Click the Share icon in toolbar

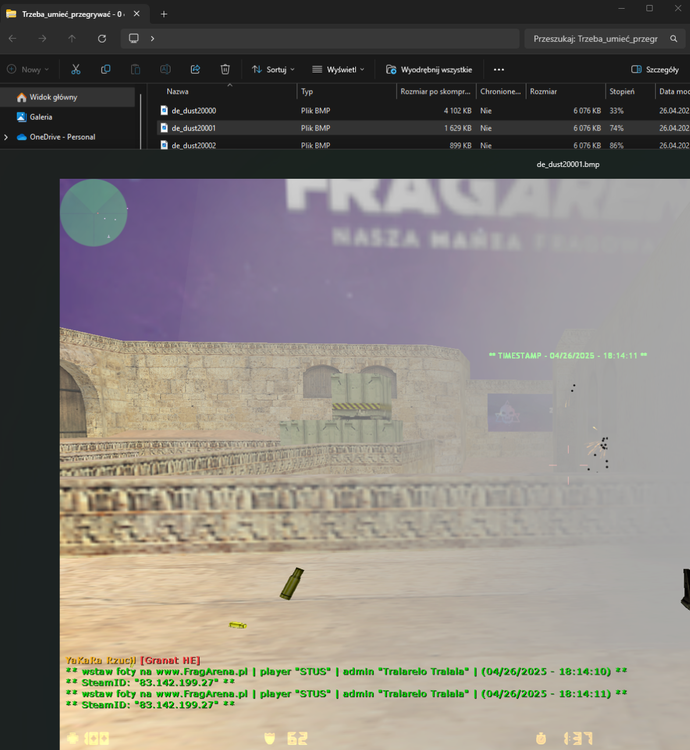(x=195, y=69)
